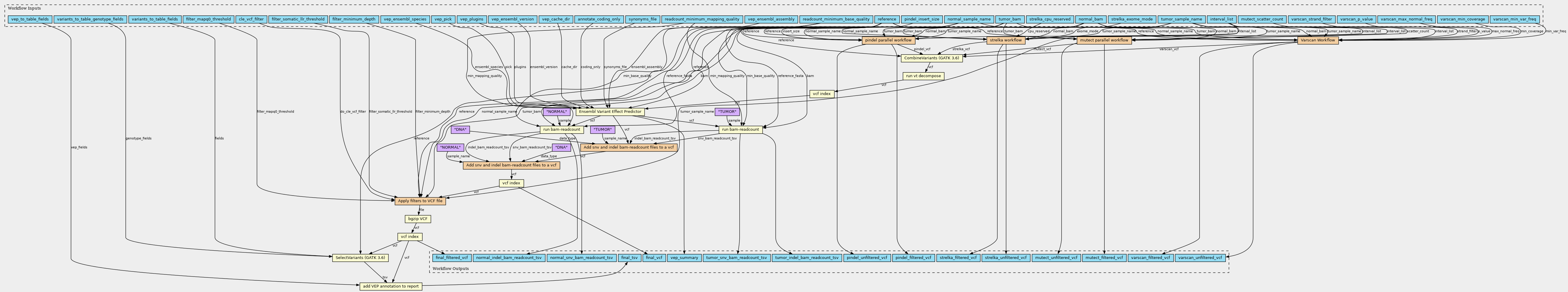The width and height of the screenshot is (1568, 292).
Task: Click the bgzip VCF node
Action: click(x=418, y=219)
